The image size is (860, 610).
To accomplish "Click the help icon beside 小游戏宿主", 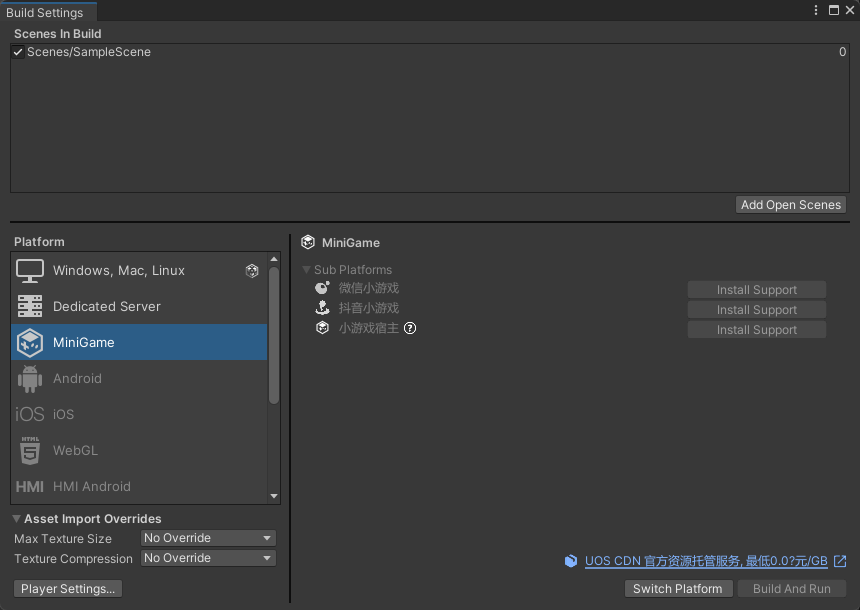I will pos(410,328).
